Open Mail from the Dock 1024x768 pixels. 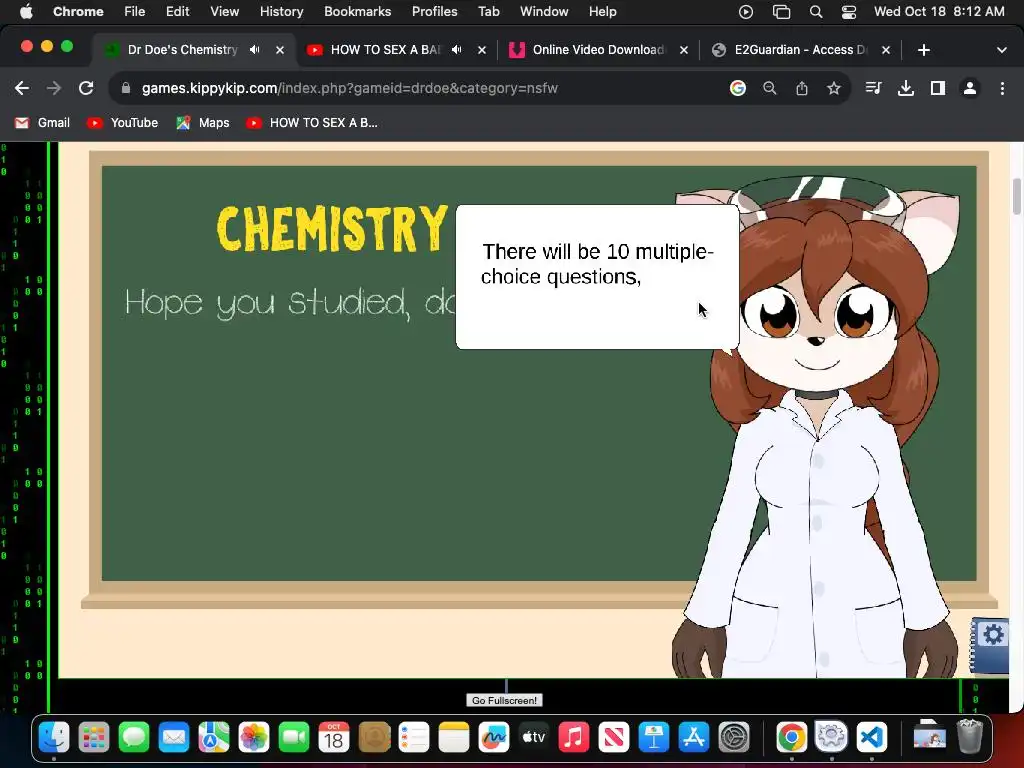pyautogui.click(x=174, y=738)
